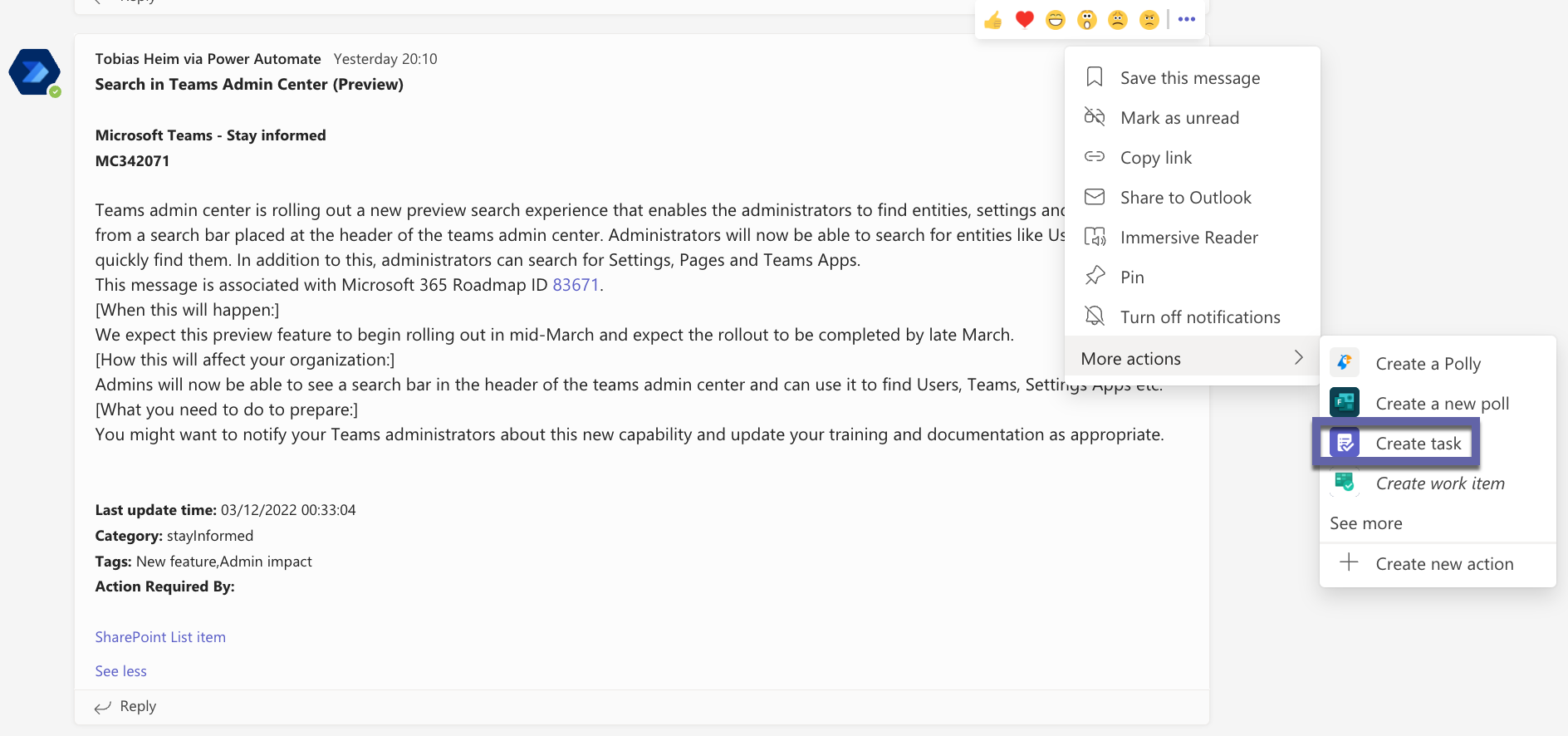Screen dimensions: 1568x736
Task: Choose Create task action
Action: coord(1438,443)
